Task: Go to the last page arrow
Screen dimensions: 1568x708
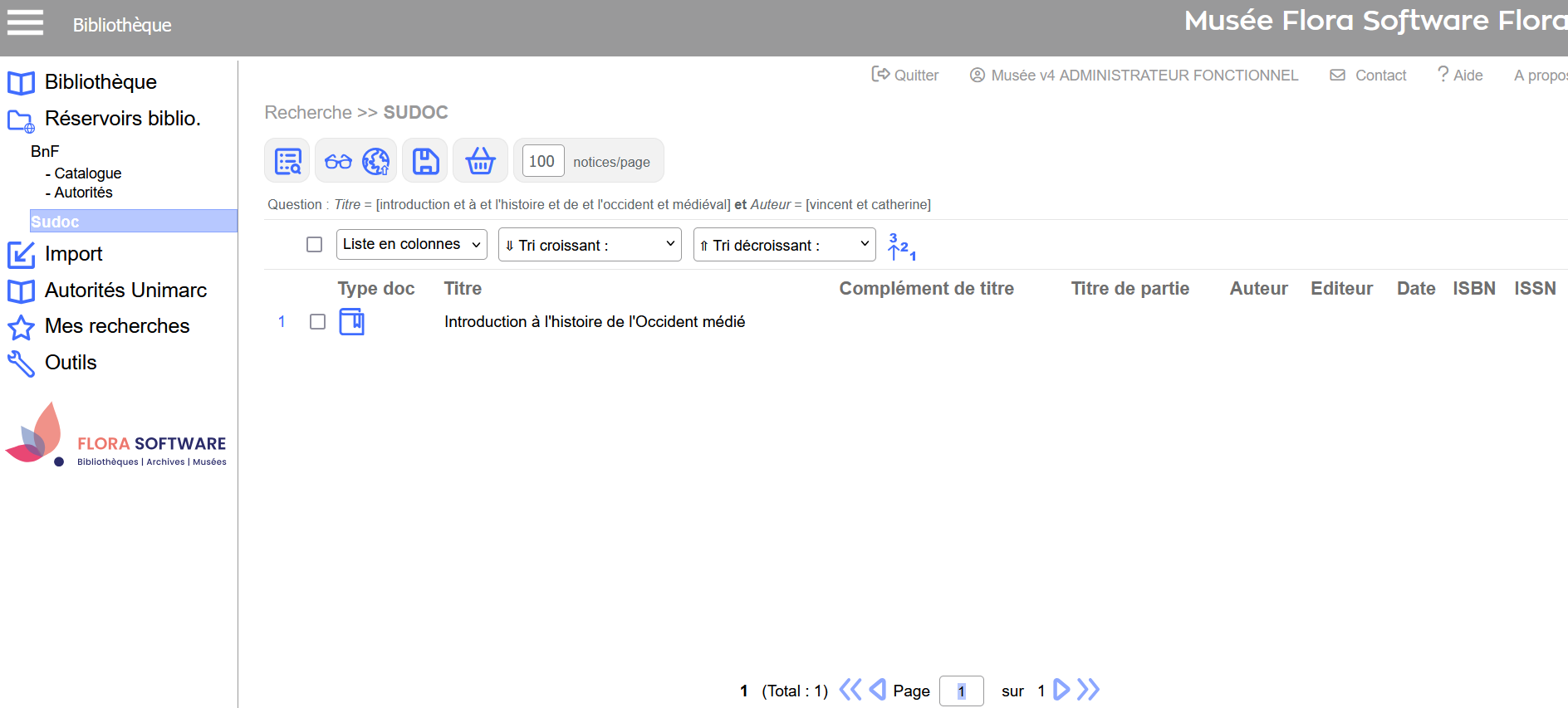Action: tap(1089, 690)
